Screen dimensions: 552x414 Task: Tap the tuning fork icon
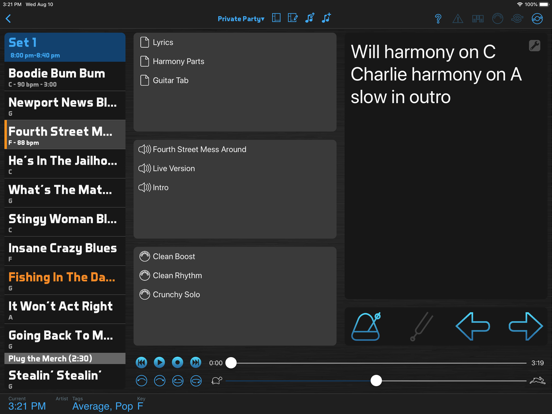[421, 326]
